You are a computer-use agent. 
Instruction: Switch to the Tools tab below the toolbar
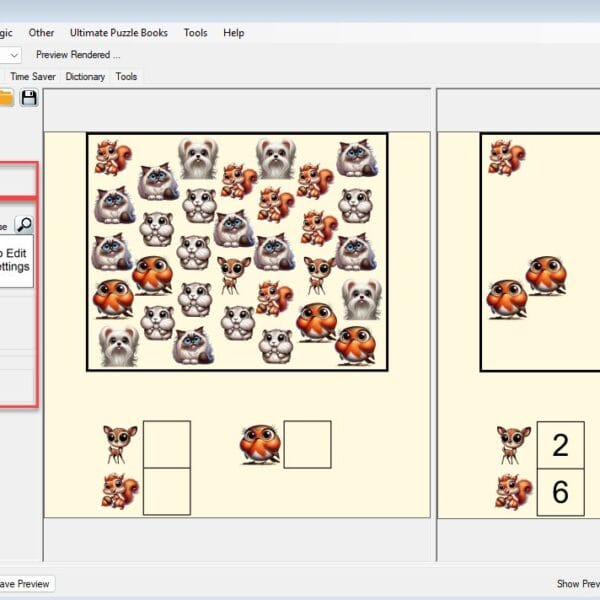tap(126, 76)
